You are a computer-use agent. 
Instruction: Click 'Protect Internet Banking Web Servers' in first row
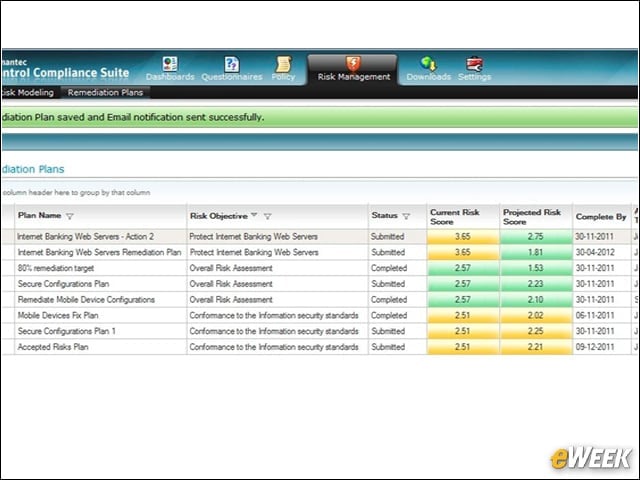253,236
